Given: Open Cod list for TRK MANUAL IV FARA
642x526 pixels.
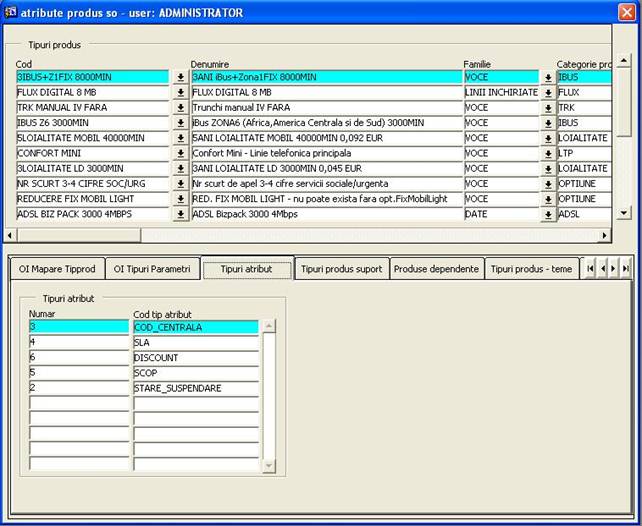Looking at the screenshot, I should [180, 108].
